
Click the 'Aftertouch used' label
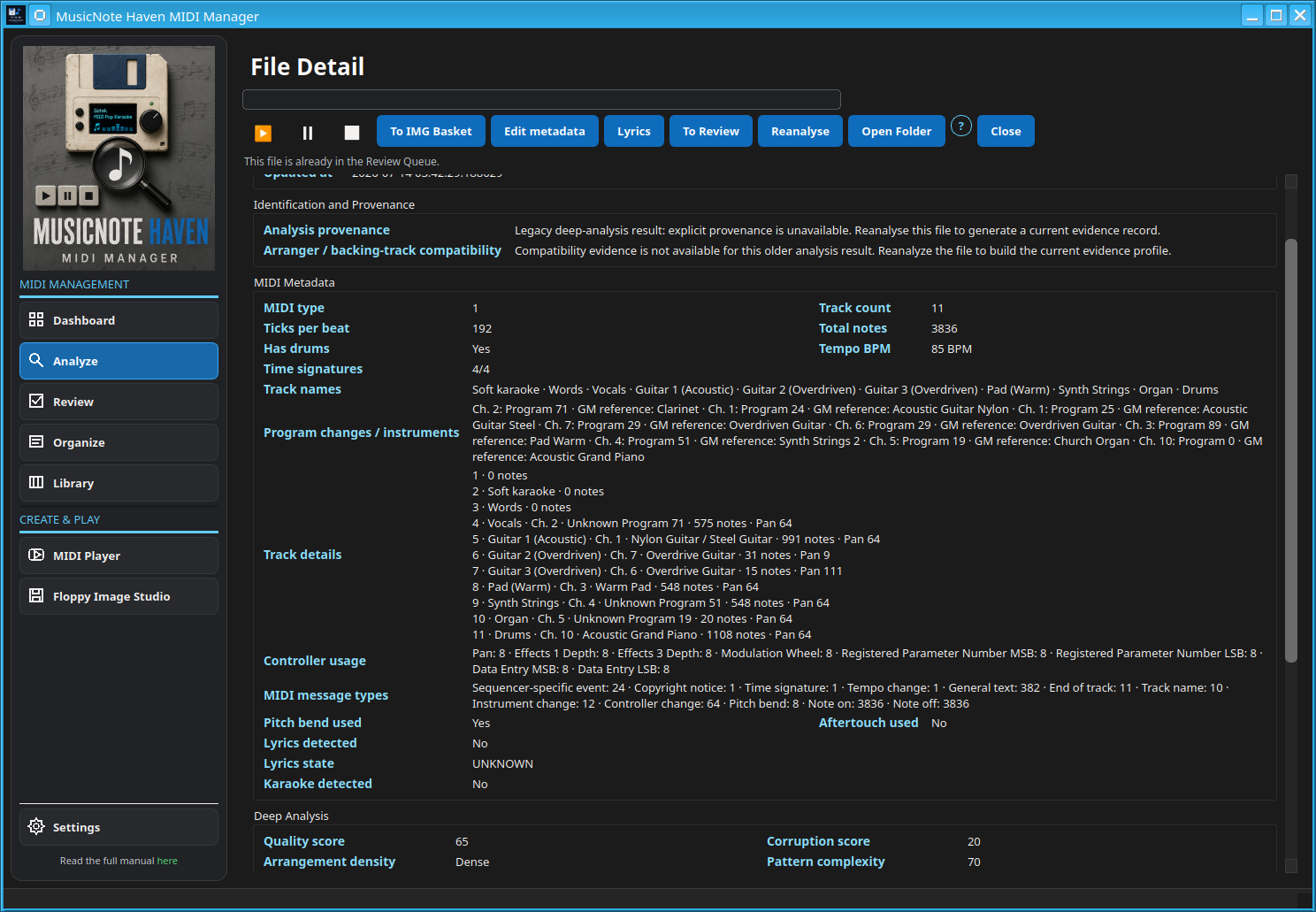[868, 723]
